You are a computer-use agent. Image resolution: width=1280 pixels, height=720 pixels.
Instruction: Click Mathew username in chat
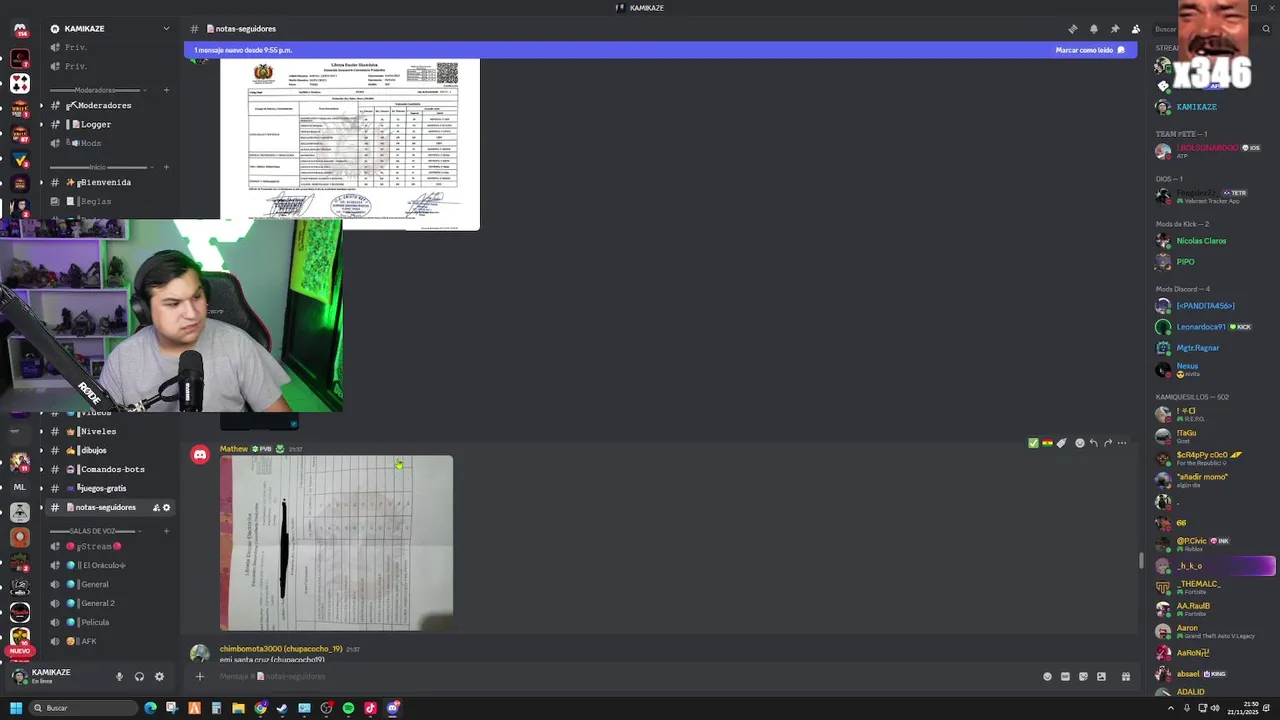click(234, 449)
